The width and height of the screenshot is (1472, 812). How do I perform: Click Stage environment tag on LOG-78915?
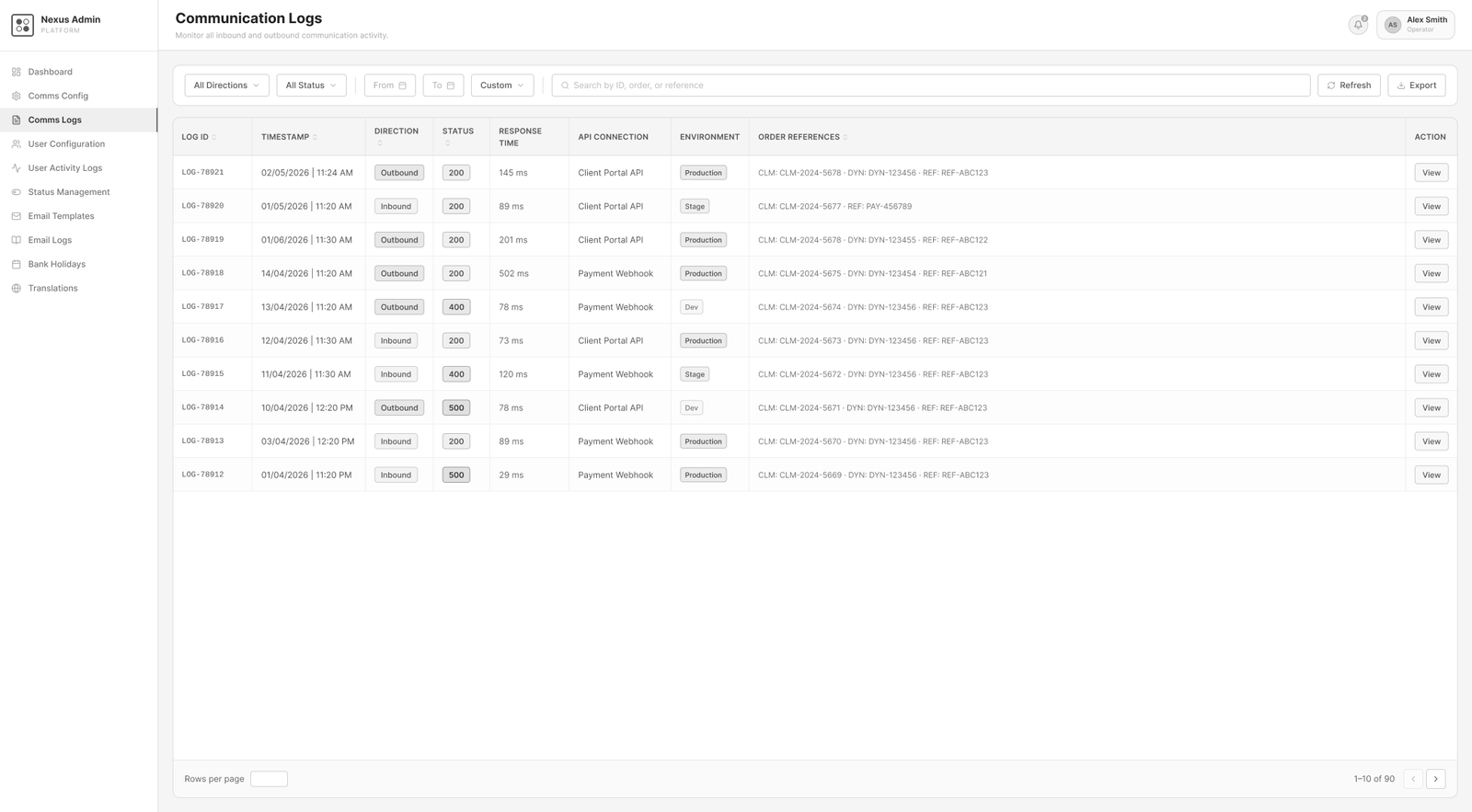click(695, 374)
